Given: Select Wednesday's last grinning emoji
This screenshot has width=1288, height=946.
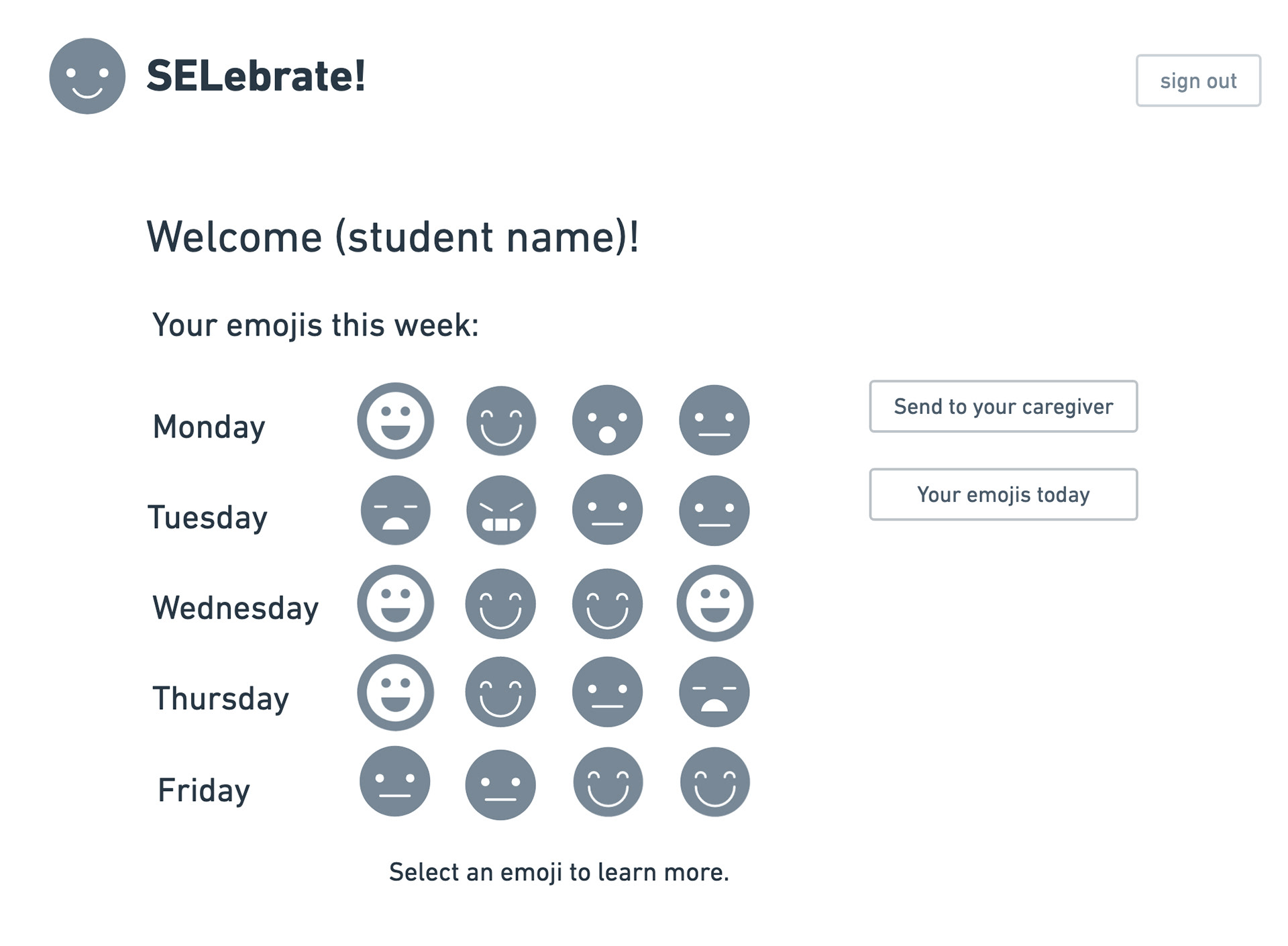Looking at the screenshot, I should (x=714, y=603).
